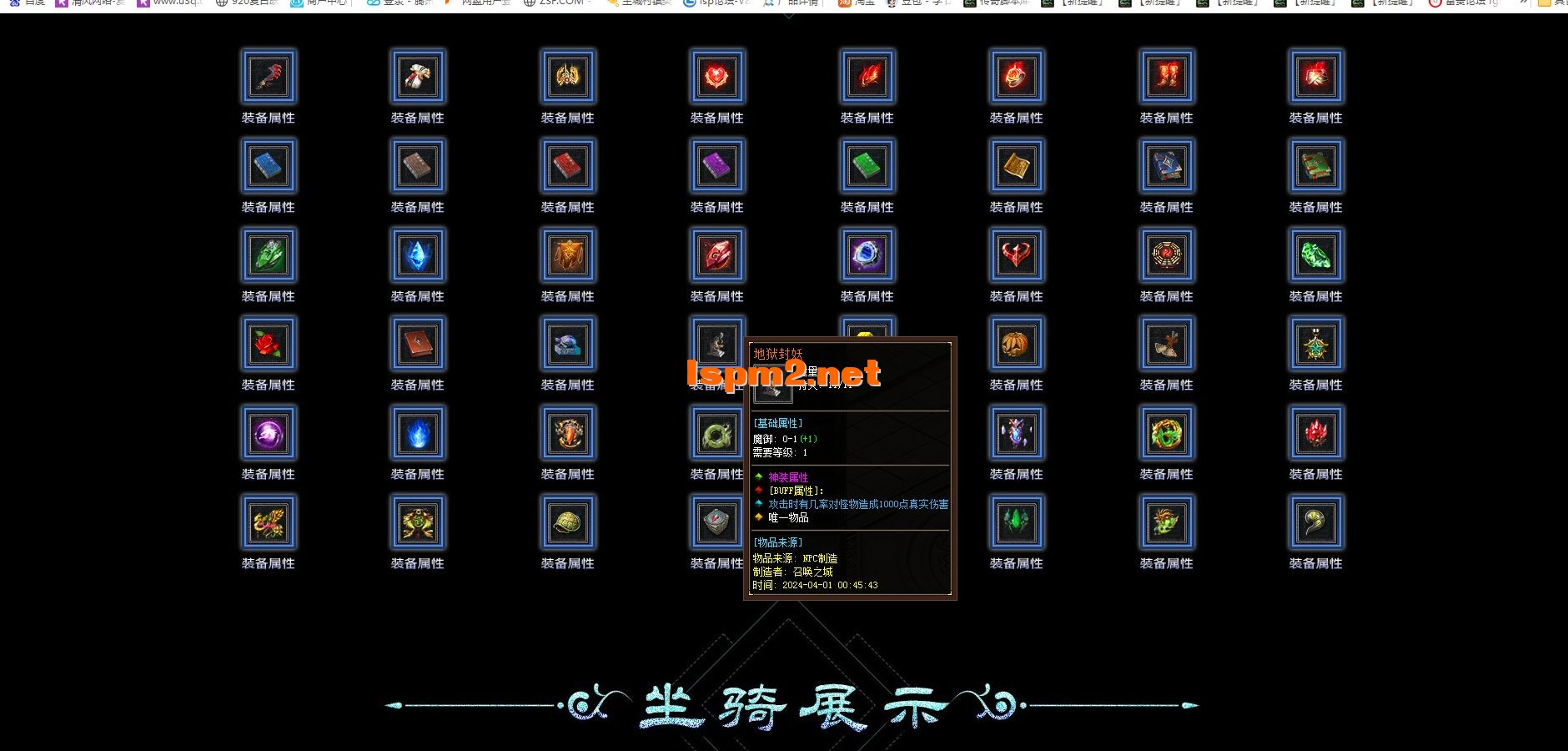Open the white robe armor icon

click(x=418, y=77)
